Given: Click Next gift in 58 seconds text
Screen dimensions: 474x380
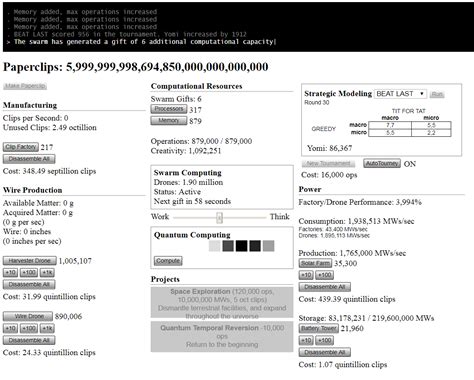Looking at the screenshot, I should coord(192,201).
